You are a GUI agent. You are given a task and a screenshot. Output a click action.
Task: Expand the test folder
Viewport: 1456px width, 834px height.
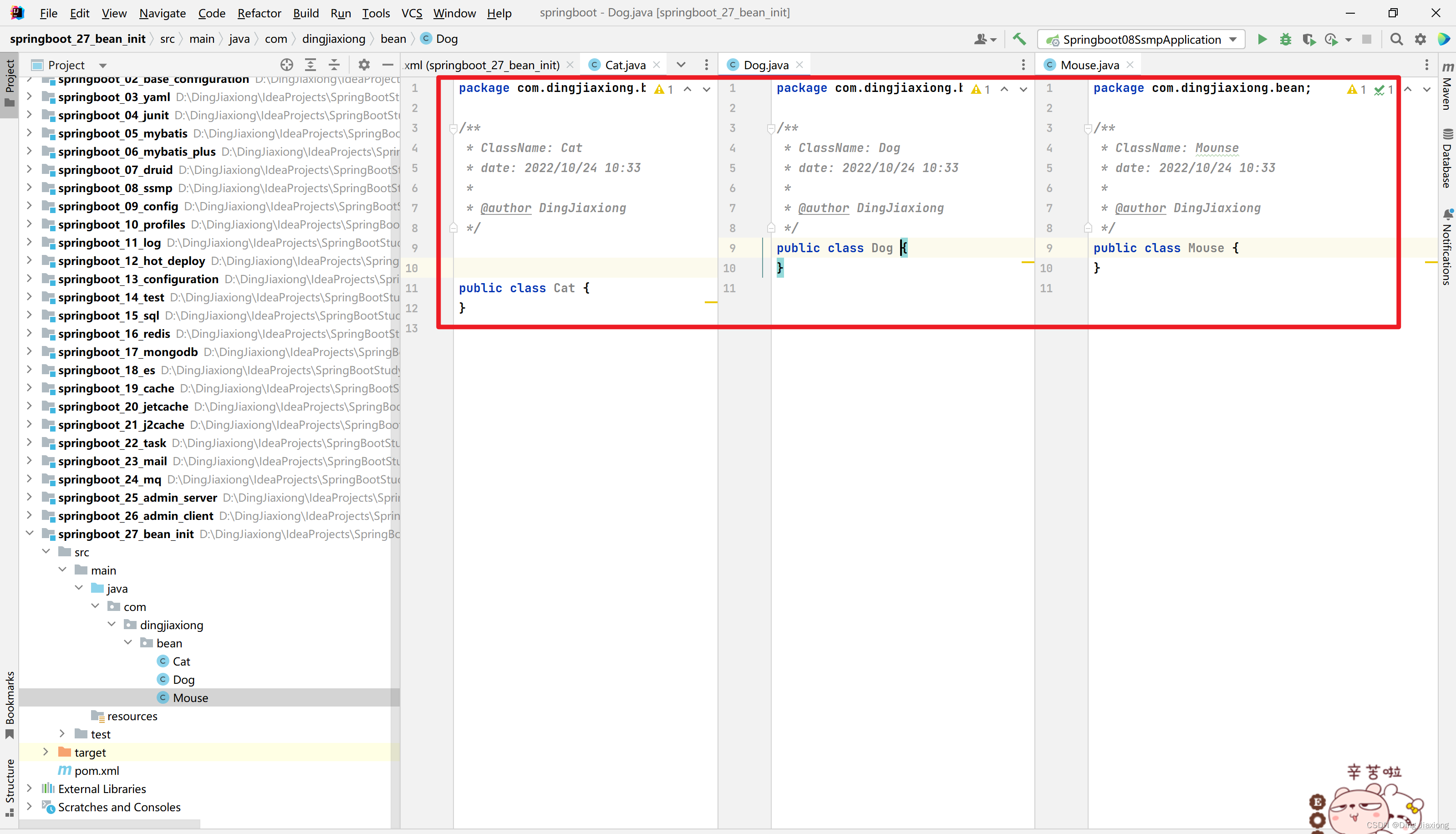62,733
